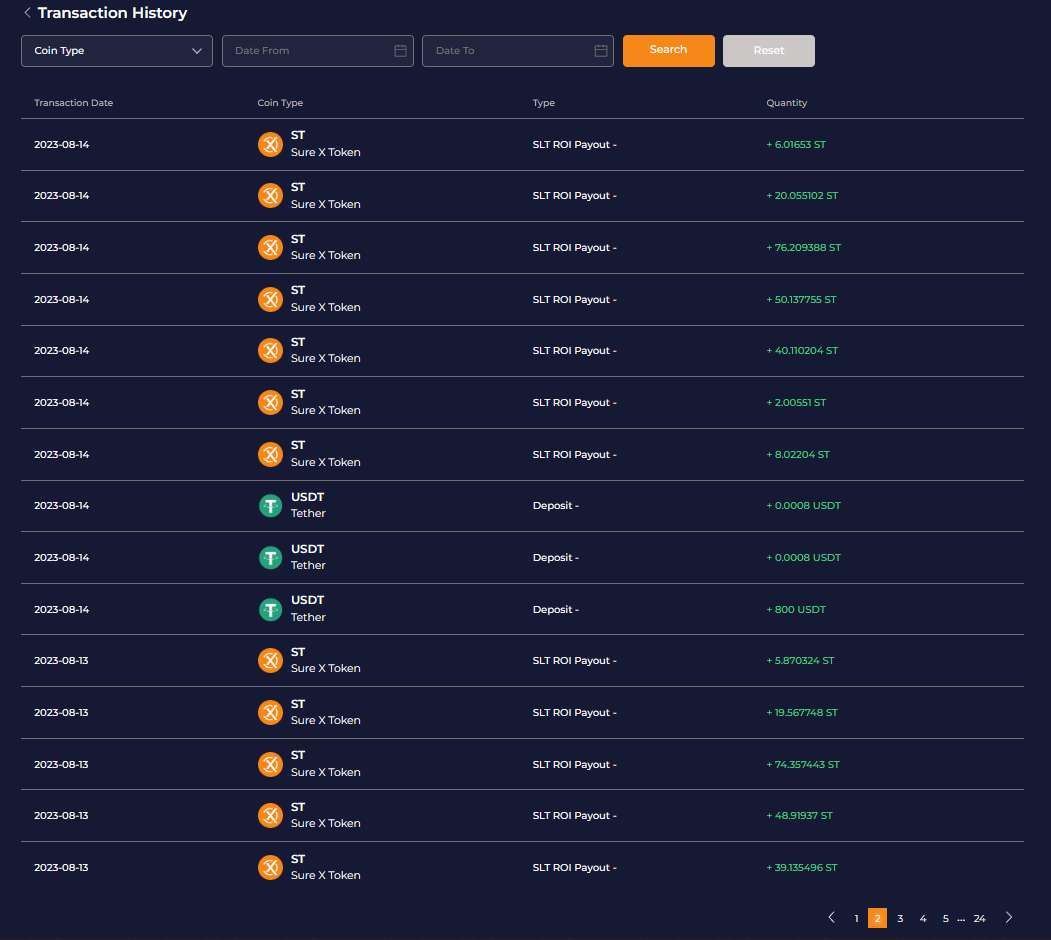1051x940 pixels.
Task: Select the quantity + 50.137755 ST
Action: [x=801, y=299]
